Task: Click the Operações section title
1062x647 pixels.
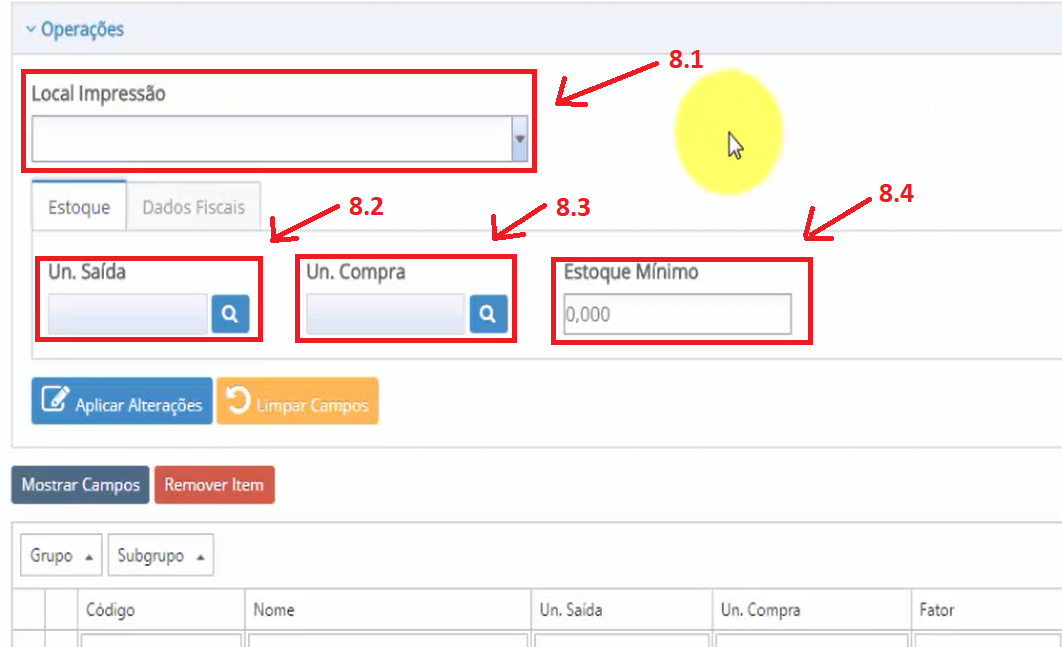Action: [83, 29]
